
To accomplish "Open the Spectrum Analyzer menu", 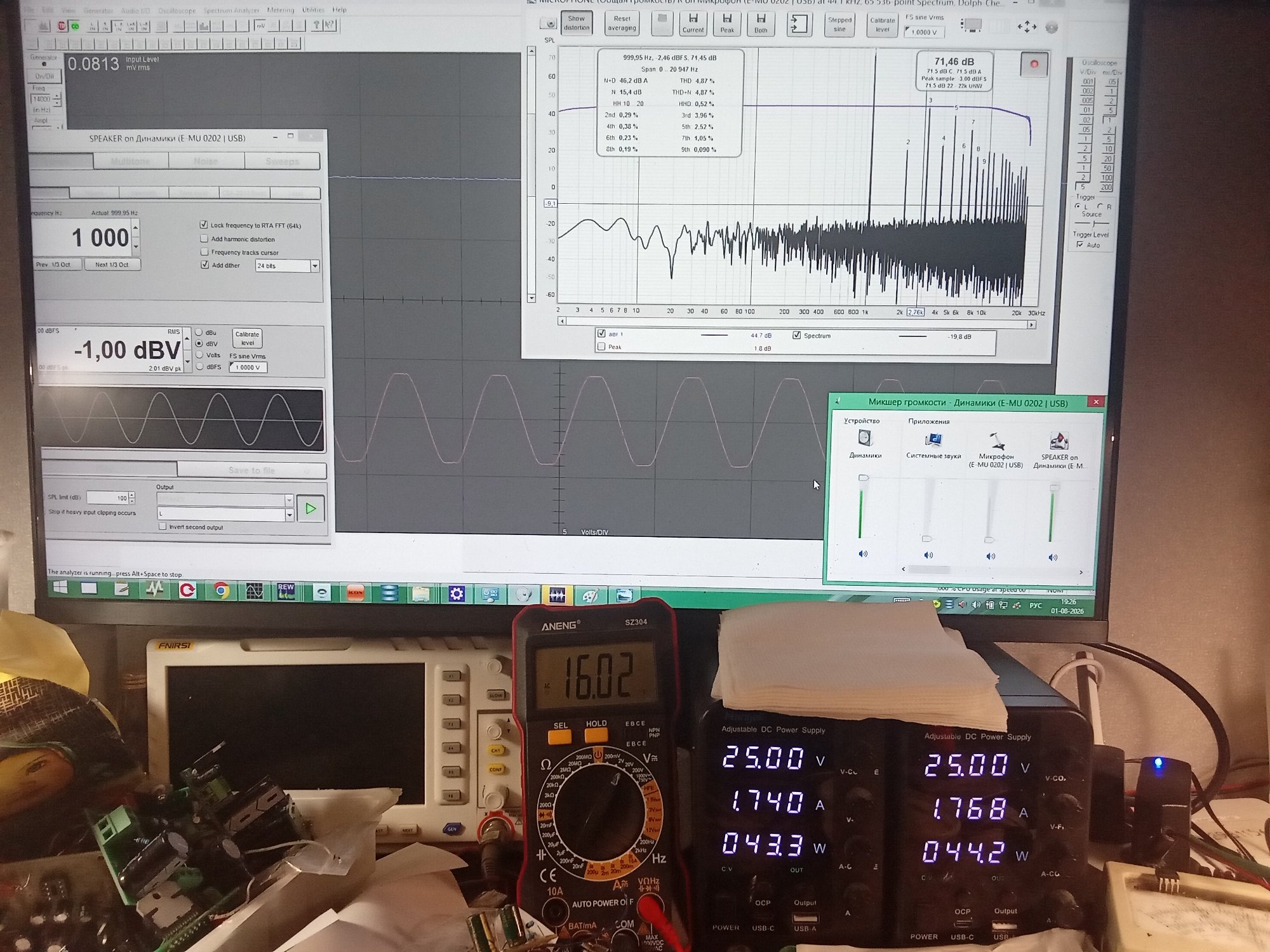I will coord(231,11).
